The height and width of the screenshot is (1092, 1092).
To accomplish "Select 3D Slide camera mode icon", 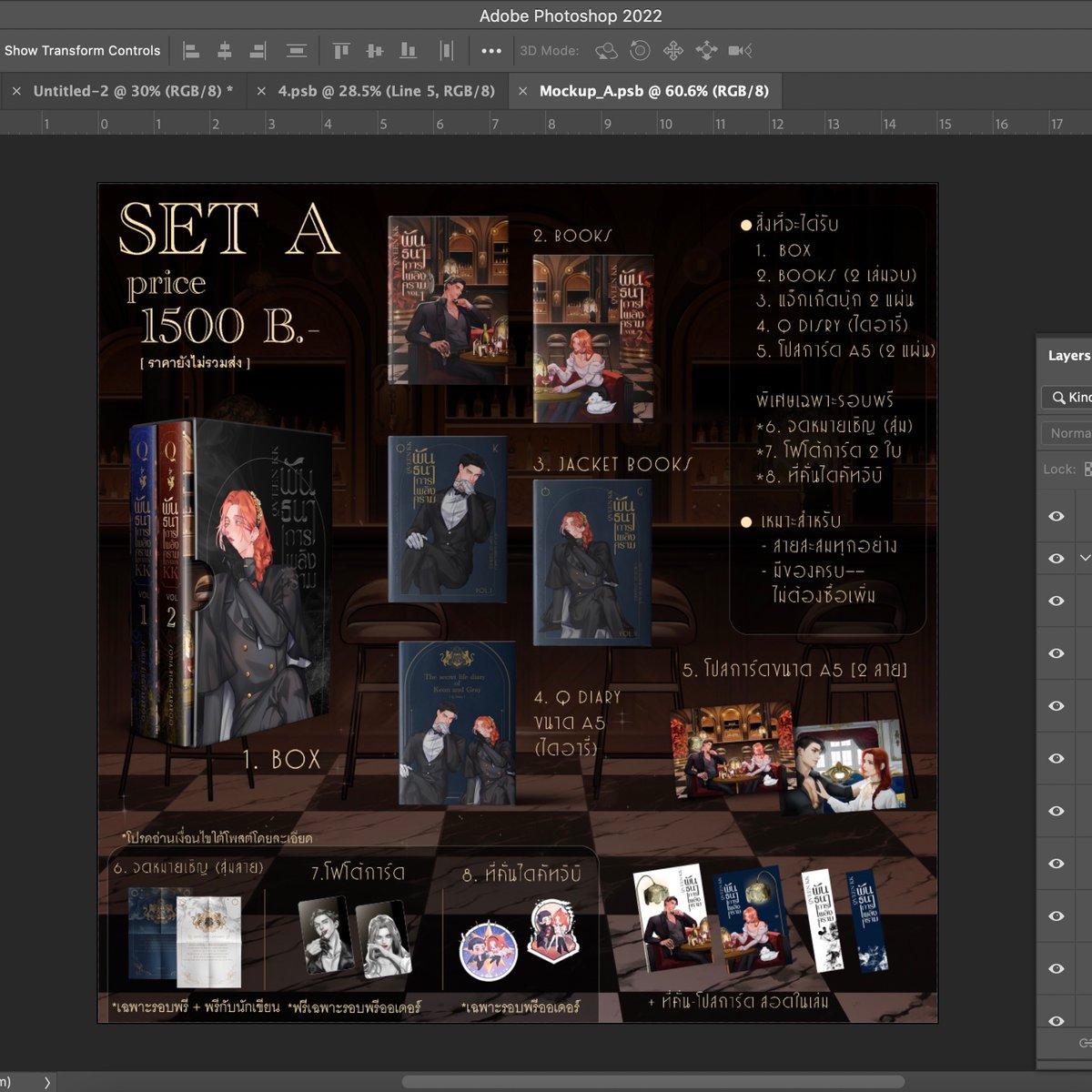I will point(707,51).
